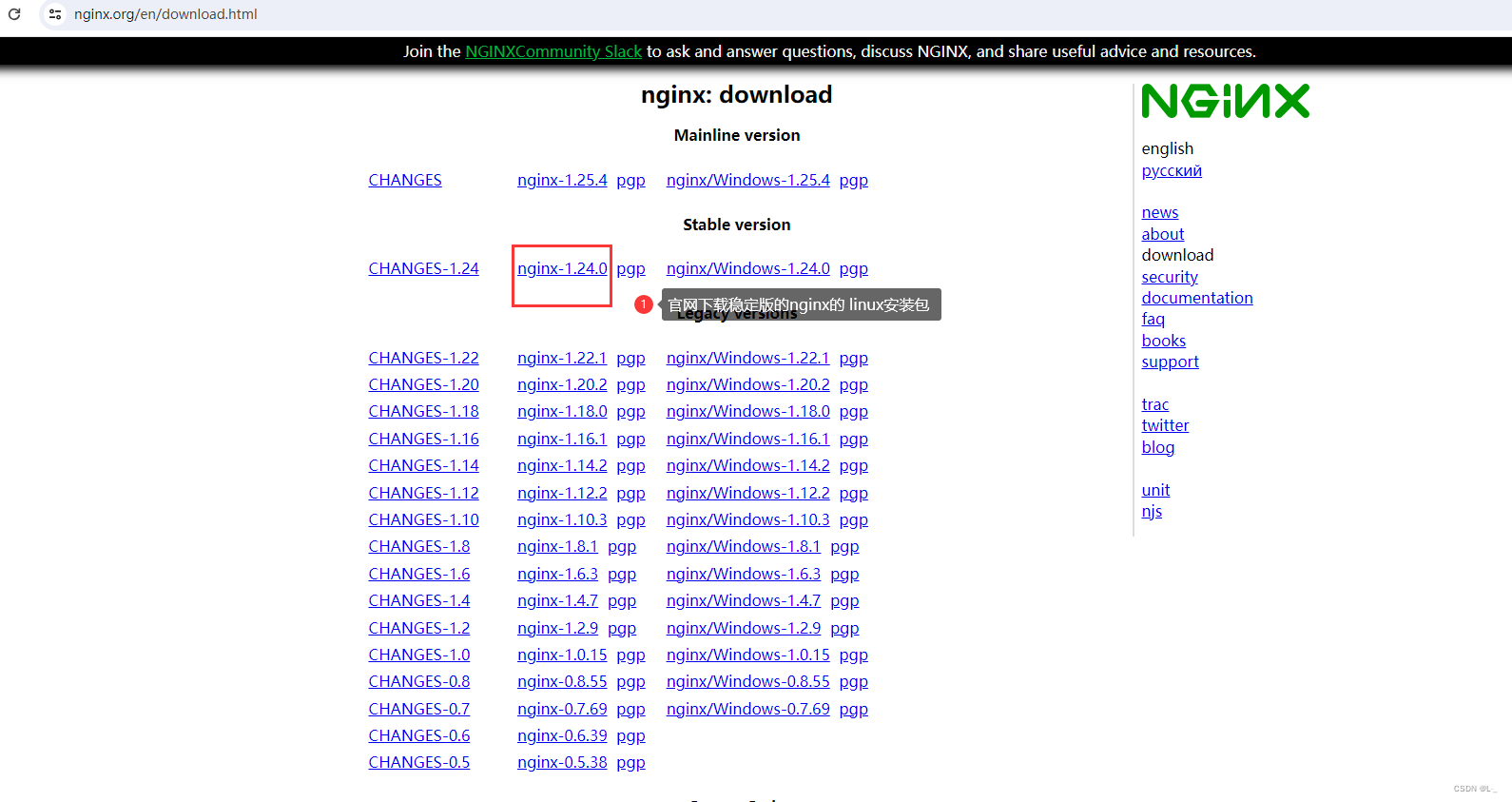Click the "Stable version" heading text
This screenshot has height=802, width=1512.
tap(737, 225)
